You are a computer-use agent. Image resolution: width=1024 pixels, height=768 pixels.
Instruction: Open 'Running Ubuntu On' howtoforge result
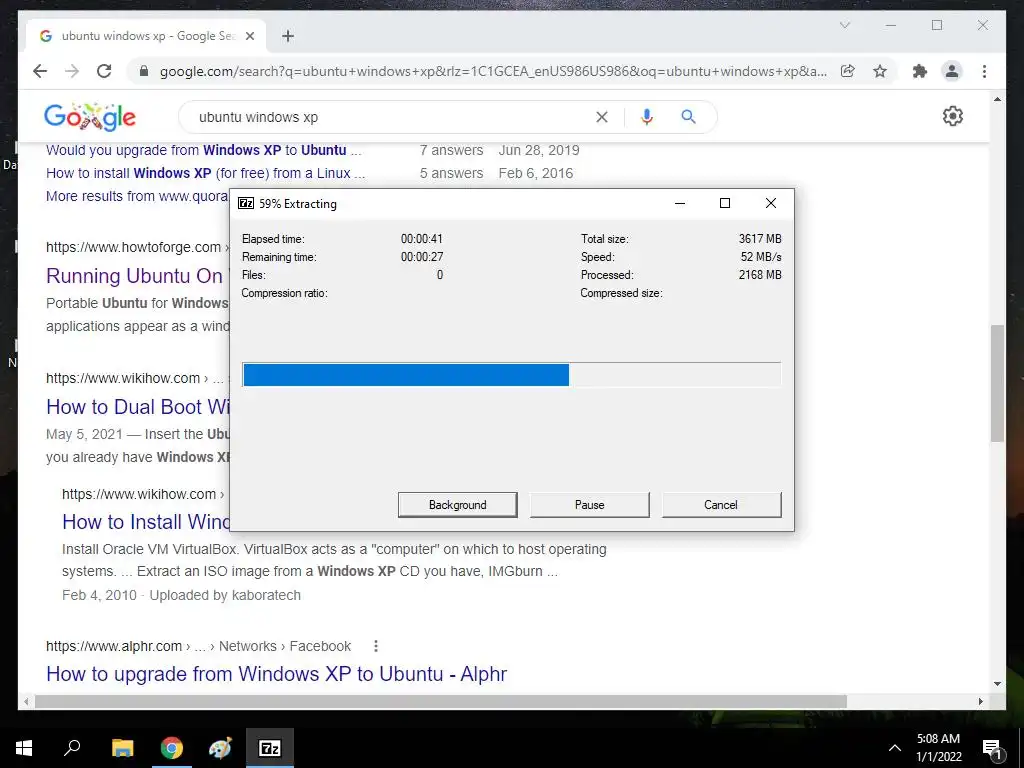point(137,276)
